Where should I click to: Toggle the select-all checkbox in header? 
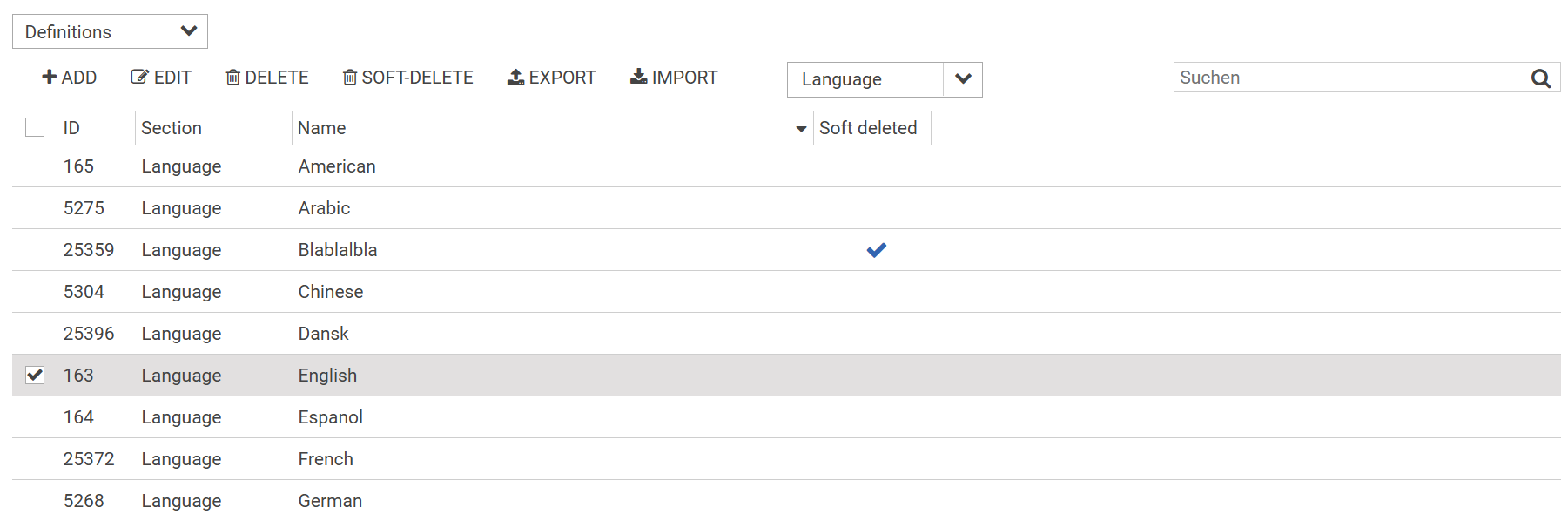point(35,128)
